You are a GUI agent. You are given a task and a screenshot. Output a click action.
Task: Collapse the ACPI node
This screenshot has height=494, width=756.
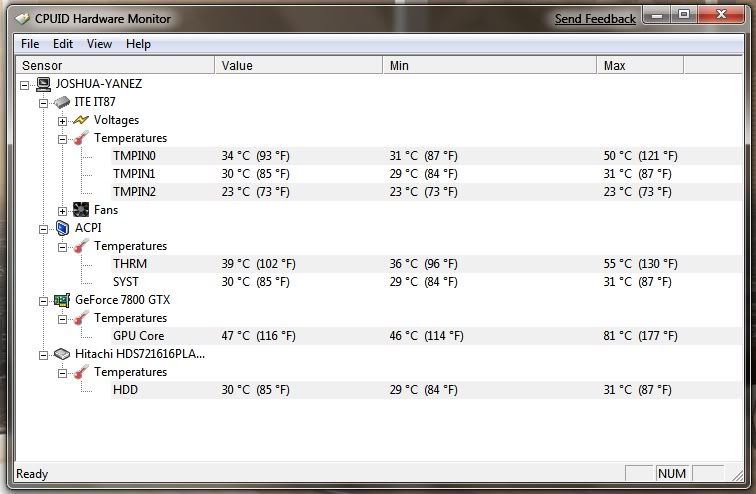43,229
